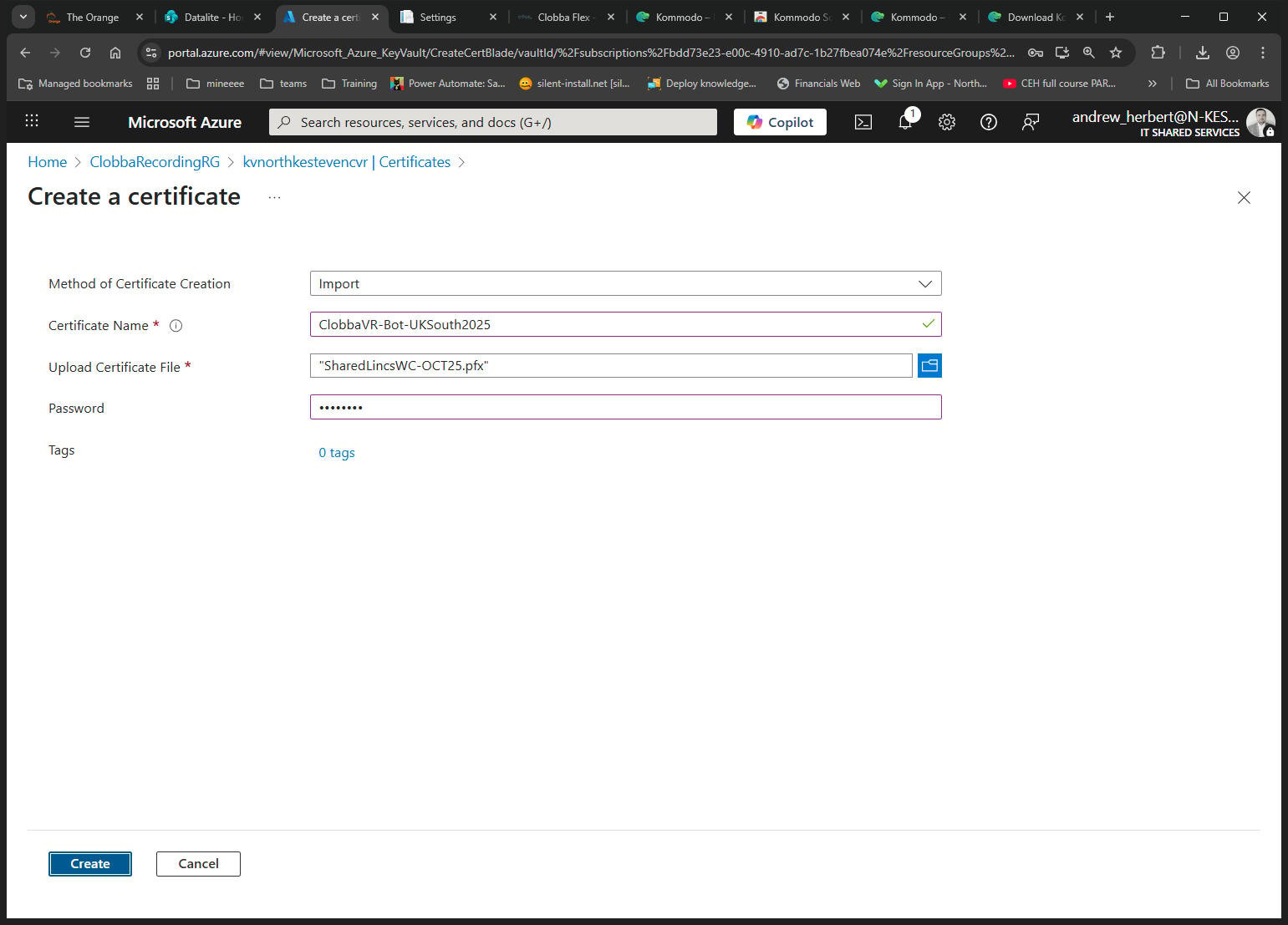Open the Chrome profile icon
The height and width of the screenshot is (925, 1288).
click(1233, 53)
